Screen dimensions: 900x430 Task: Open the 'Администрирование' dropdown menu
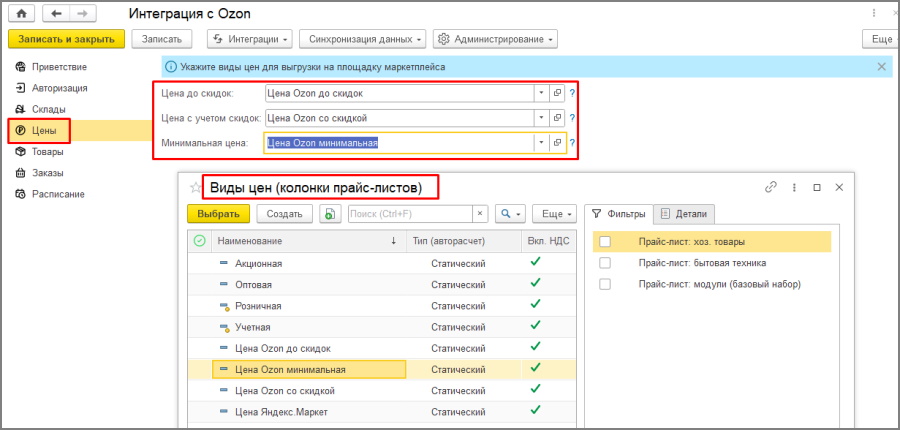(x=495, y=39)
